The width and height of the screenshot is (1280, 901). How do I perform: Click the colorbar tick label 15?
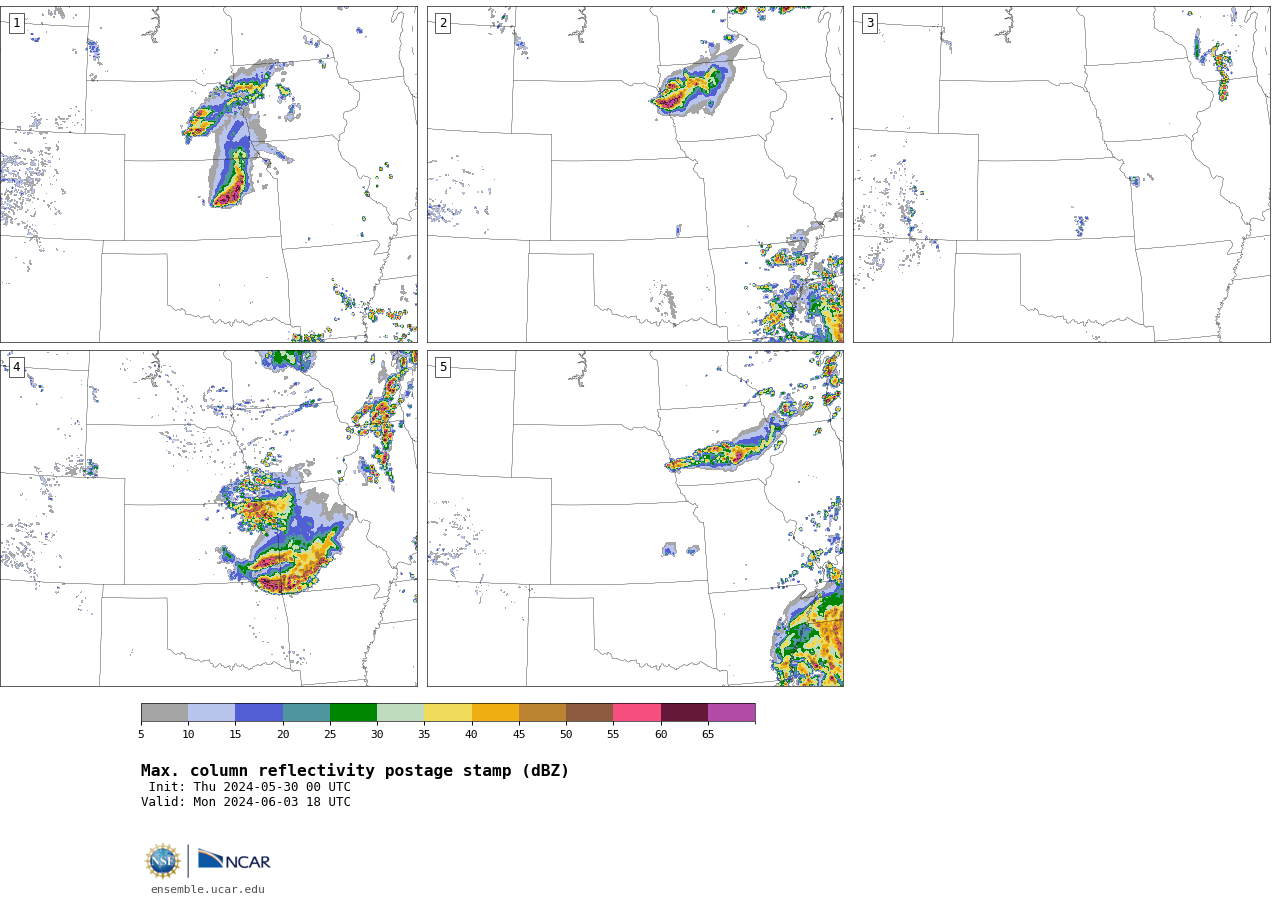click(x=236, y=735)
